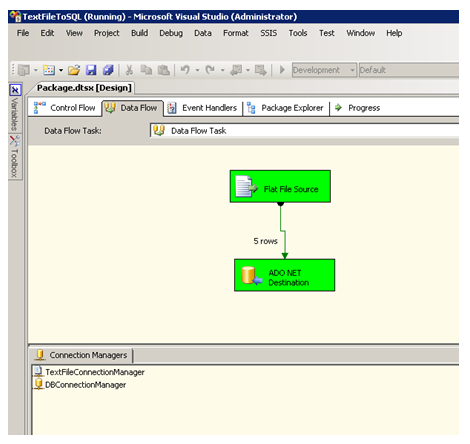470x444 pixels.
Task: Click the Cut scissors icon
Action: 129,70
